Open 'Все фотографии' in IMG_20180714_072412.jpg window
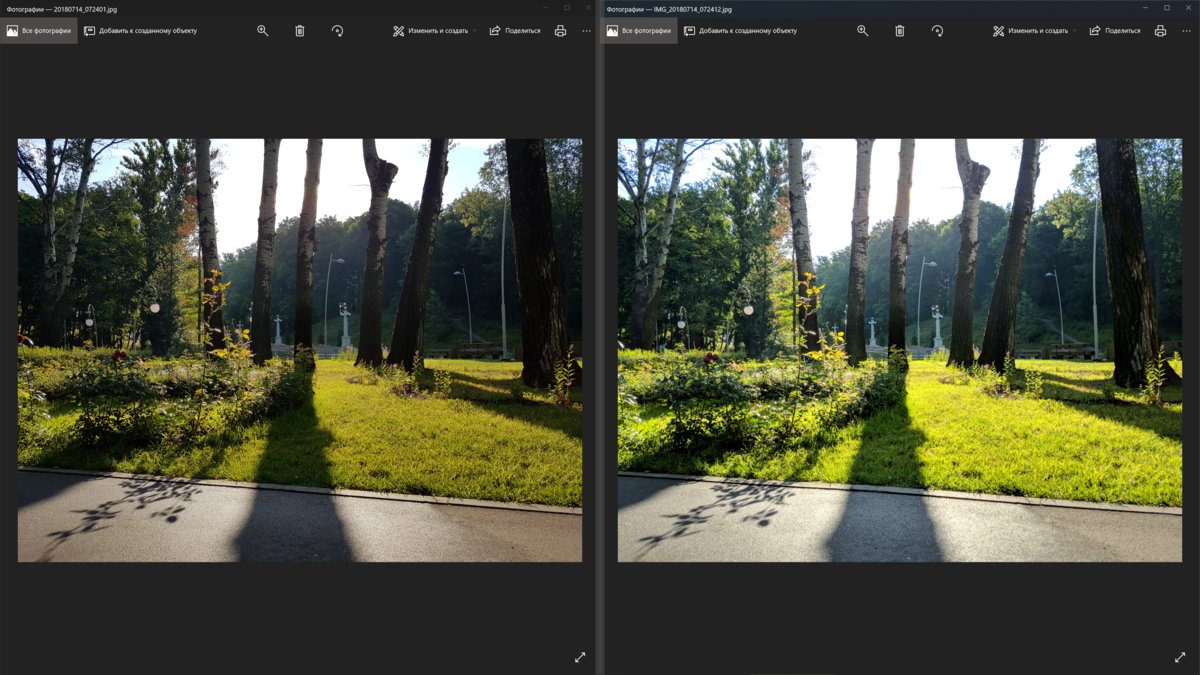 [x=639, y=31]
